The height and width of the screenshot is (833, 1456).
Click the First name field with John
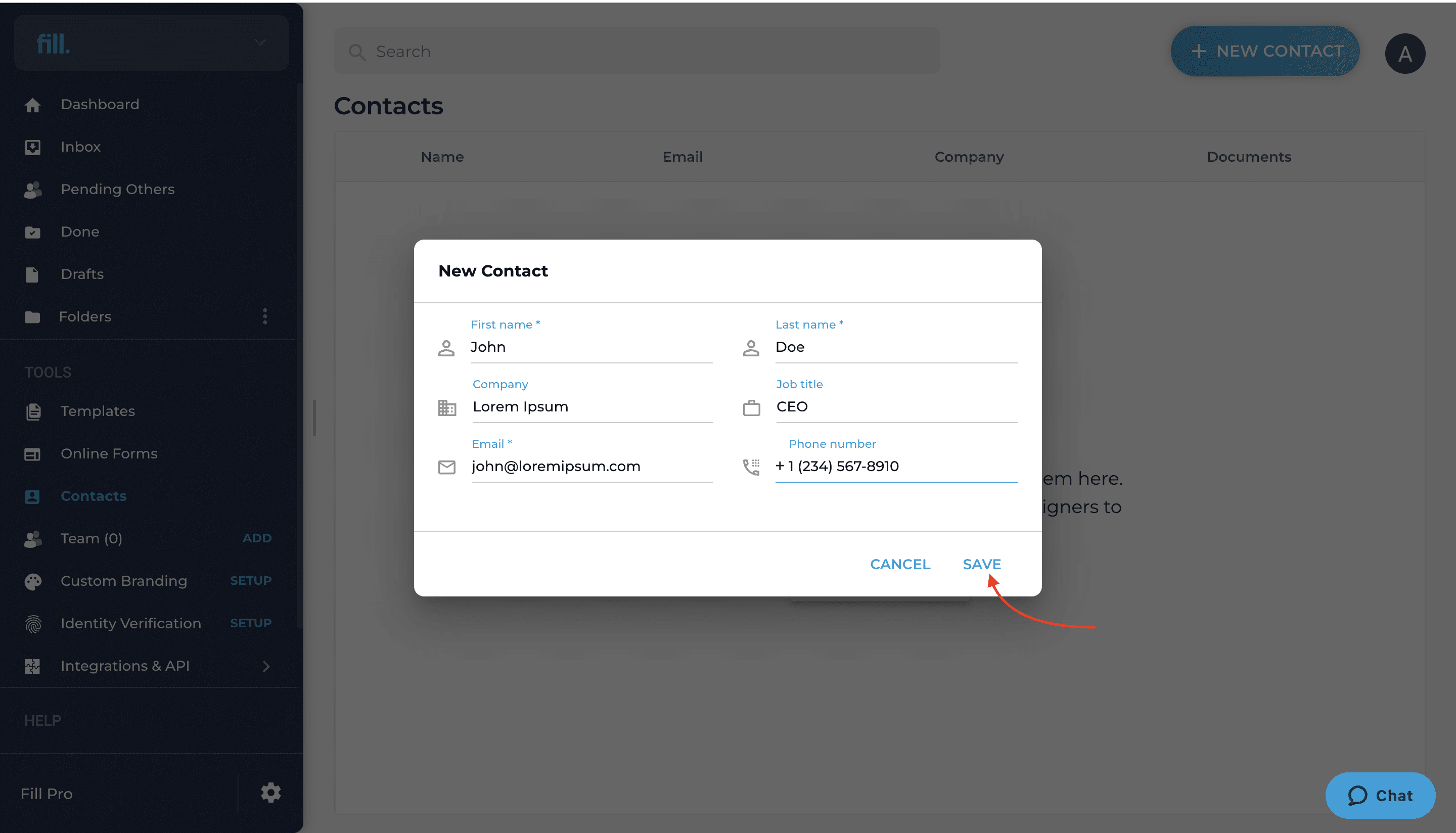coord(591,347)
